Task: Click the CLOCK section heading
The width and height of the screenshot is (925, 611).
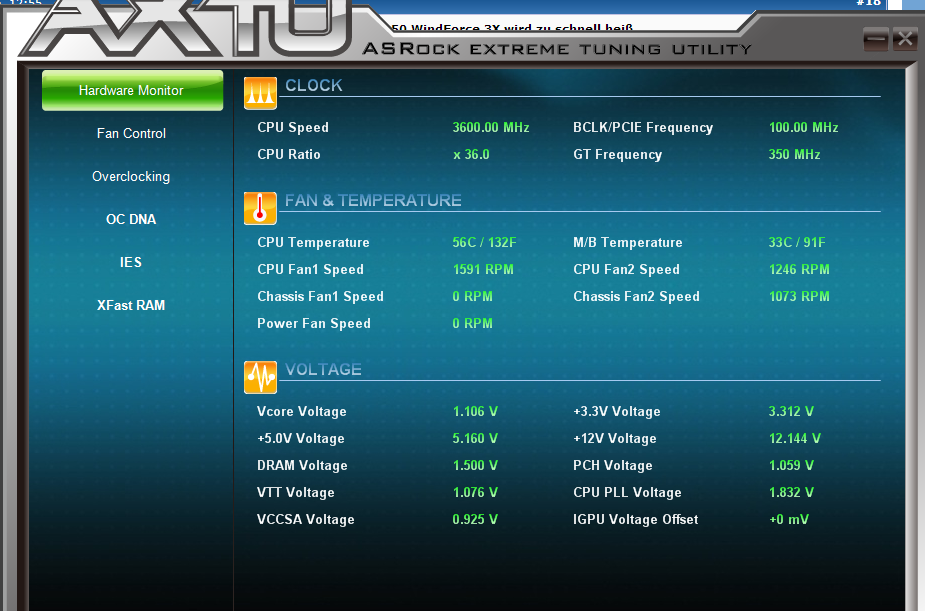Action: [313, 86]
